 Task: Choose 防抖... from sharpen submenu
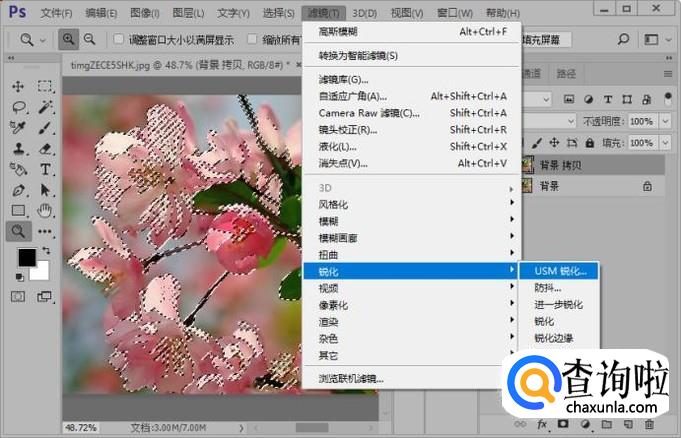pos(559,288)
